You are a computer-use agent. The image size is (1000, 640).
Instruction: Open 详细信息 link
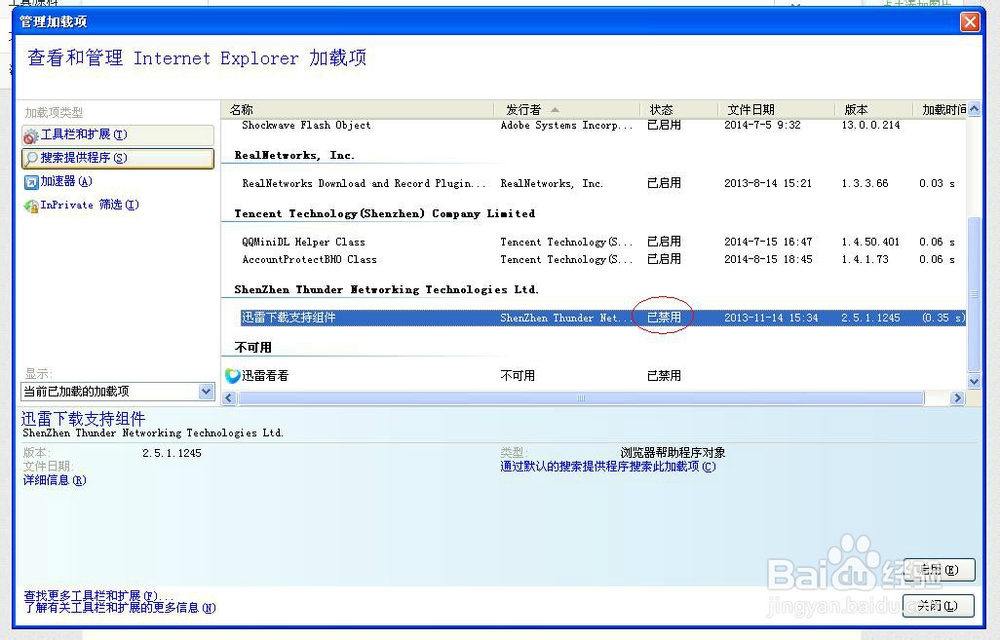pyautogui.click(x=54, y=480)
